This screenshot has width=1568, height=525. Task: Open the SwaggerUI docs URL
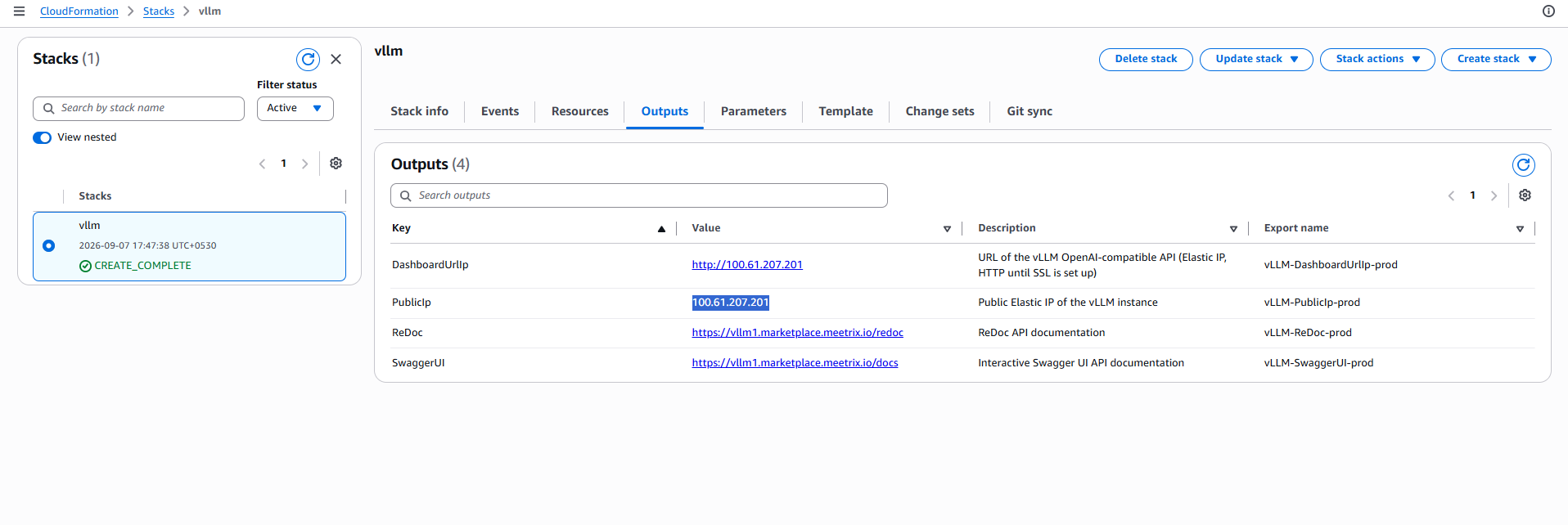click(795, 363)
